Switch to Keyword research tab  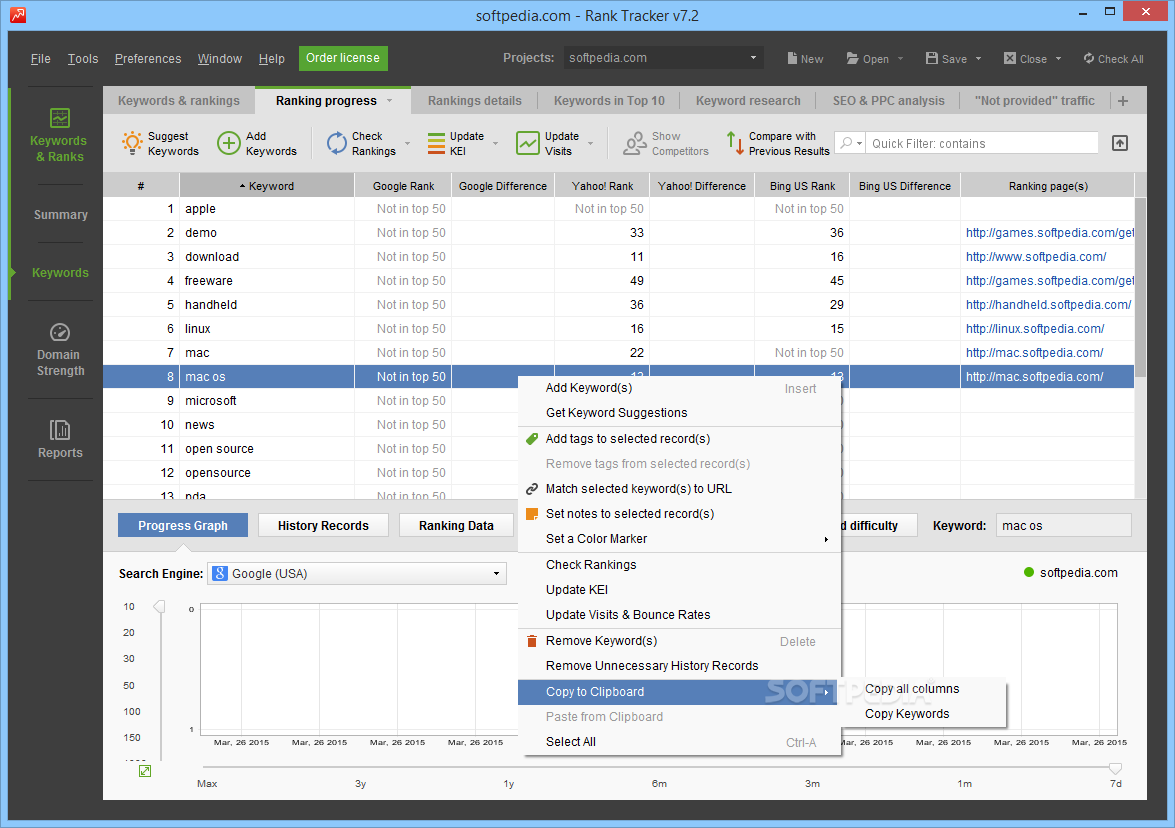[748, 100]
